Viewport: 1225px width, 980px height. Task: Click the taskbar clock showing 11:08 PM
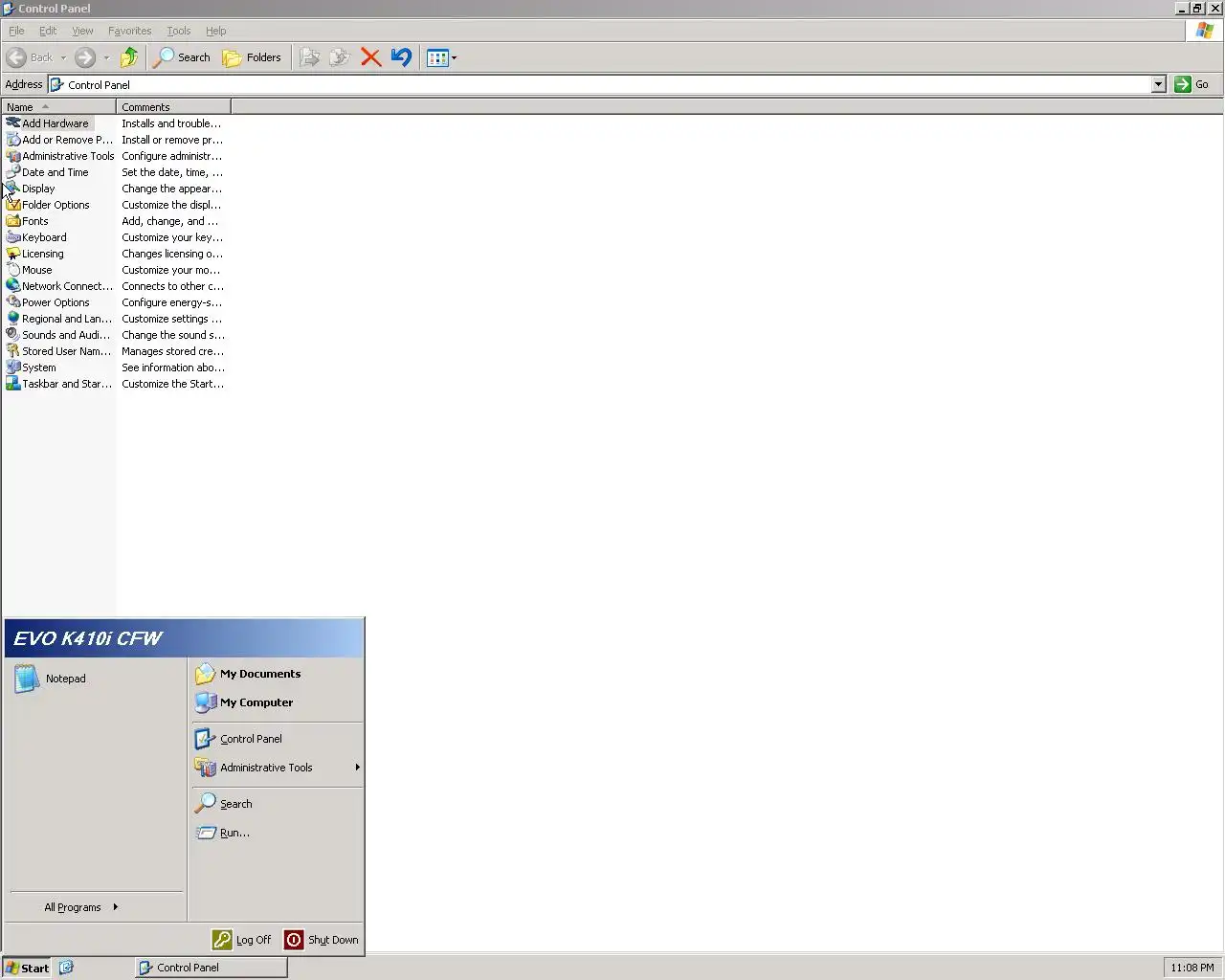pyautogui.click(x=1192, y=968)
